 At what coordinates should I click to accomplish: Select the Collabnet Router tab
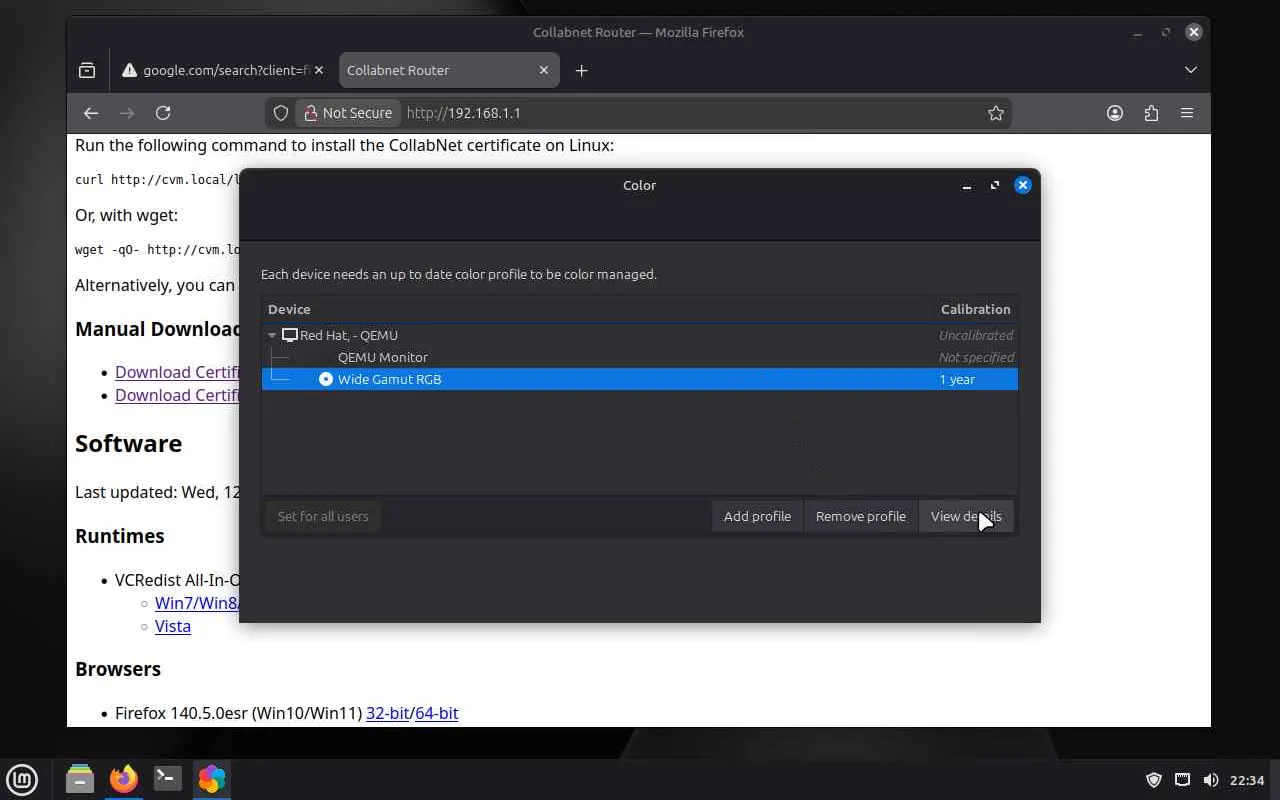coord(449,70)
